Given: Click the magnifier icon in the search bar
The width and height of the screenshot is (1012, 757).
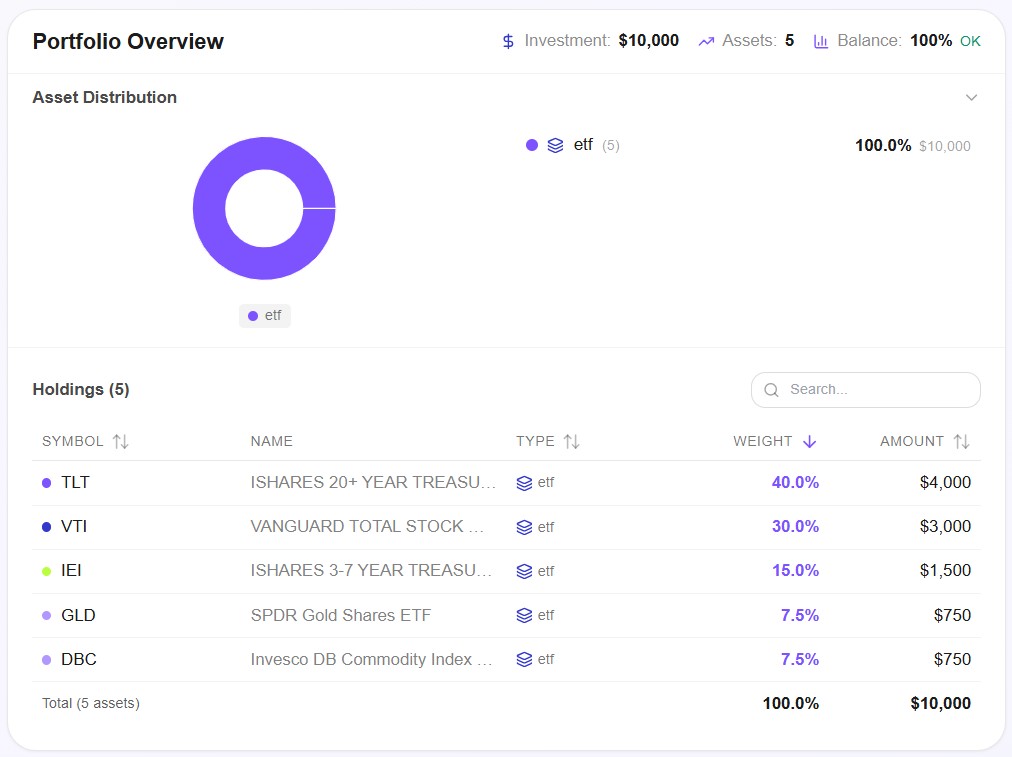Looking at the screenshot, I should click(x=771, y=390).
